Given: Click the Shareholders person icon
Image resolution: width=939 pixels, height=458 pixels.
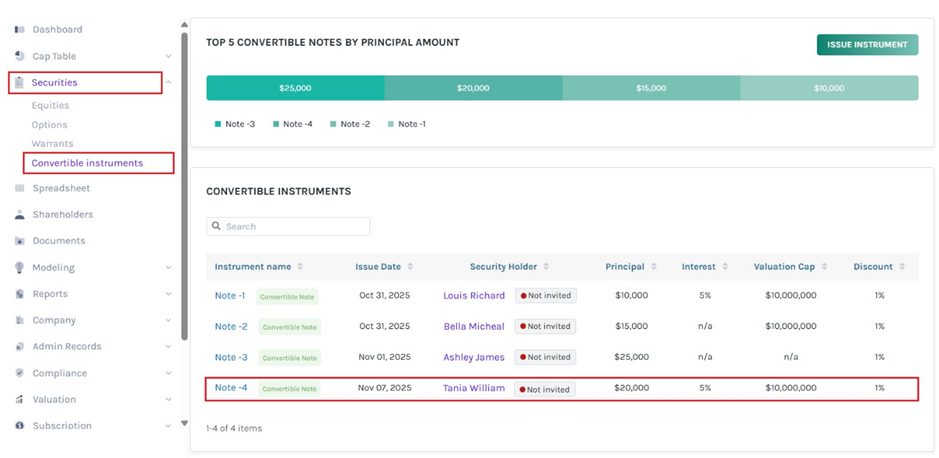Looking at the screenshot, I should (20, 214).
